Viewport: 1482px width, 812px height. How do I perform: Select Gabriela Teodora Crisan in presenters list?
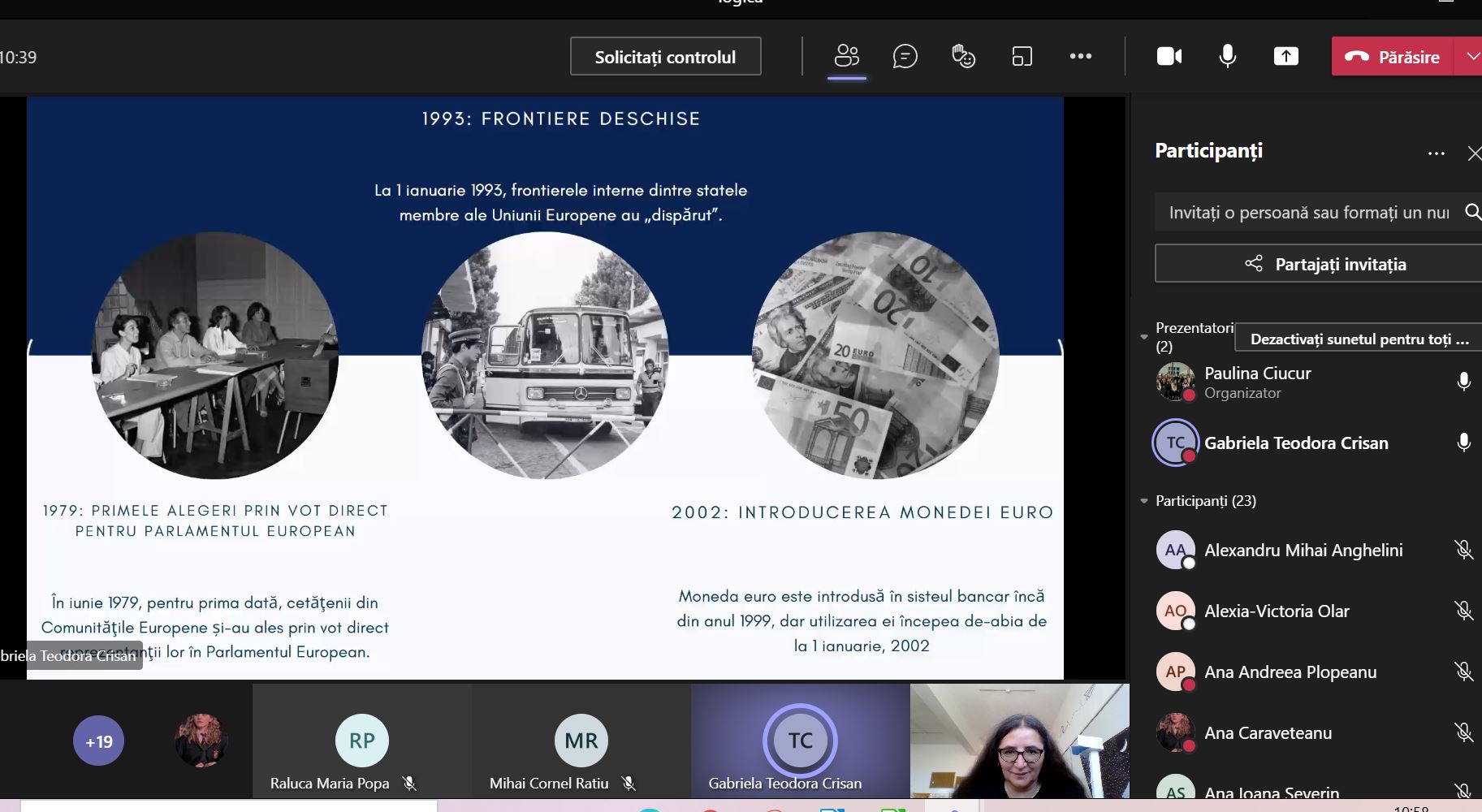coord(1295,443)
